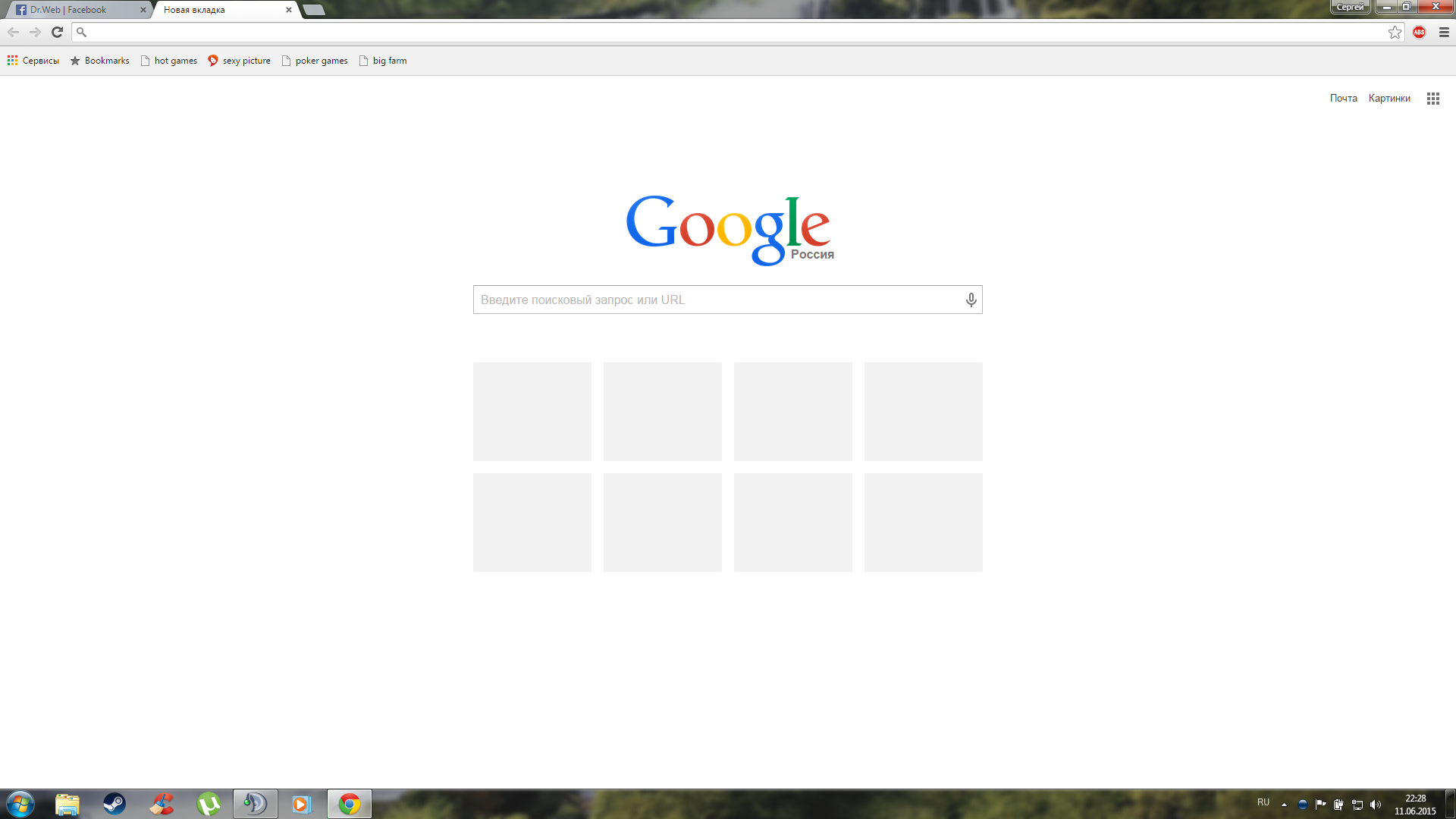Open the Windows Start menu

coord(20,804)
